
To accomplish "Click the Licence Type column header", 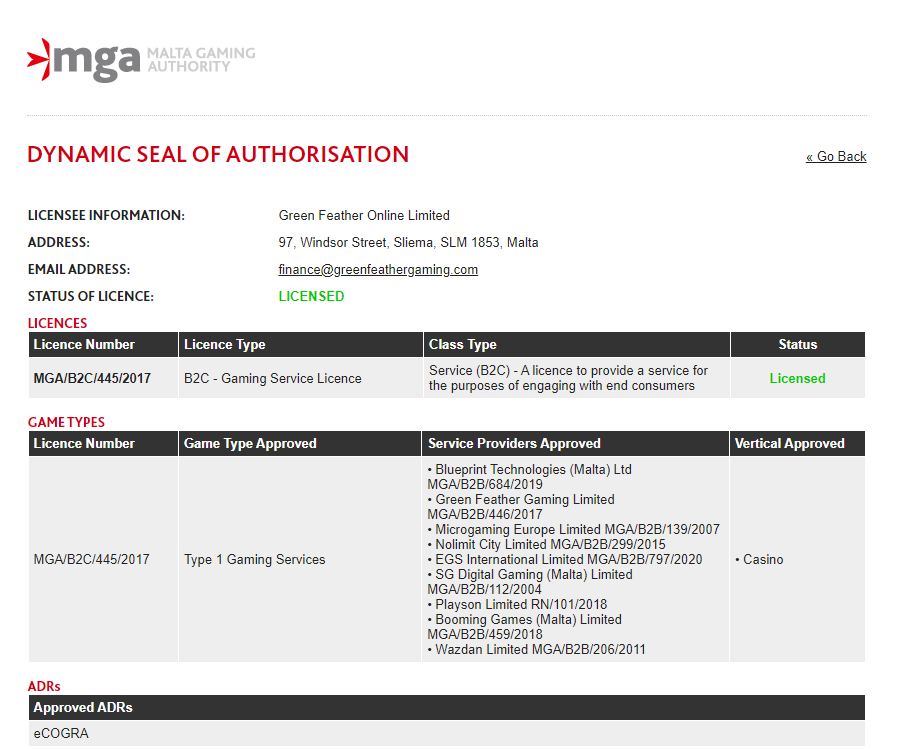I will pyautogui.click(x=300, y=344).
